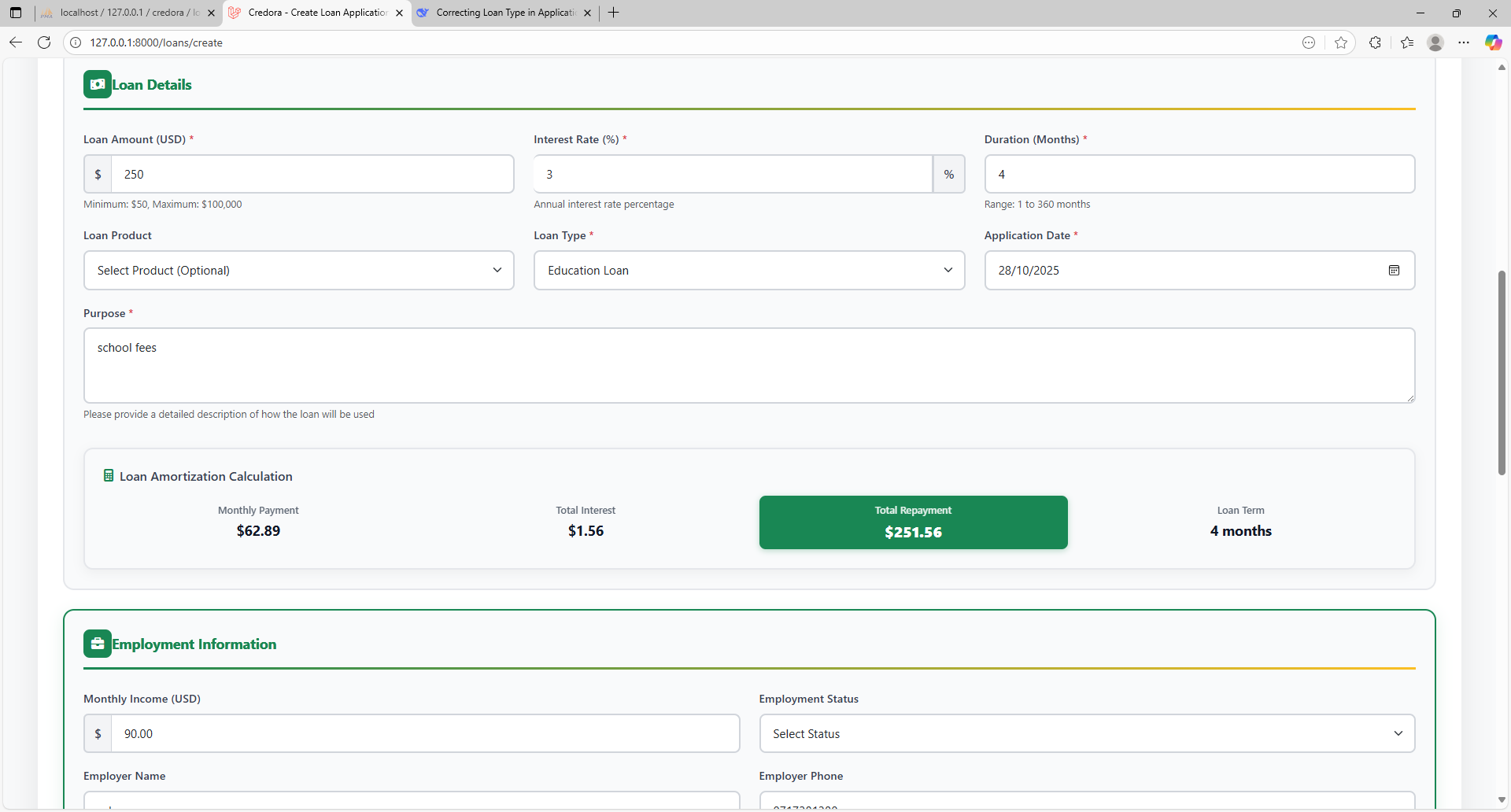
Task: Expand the Loan Type dropdown
Action: 748,271
